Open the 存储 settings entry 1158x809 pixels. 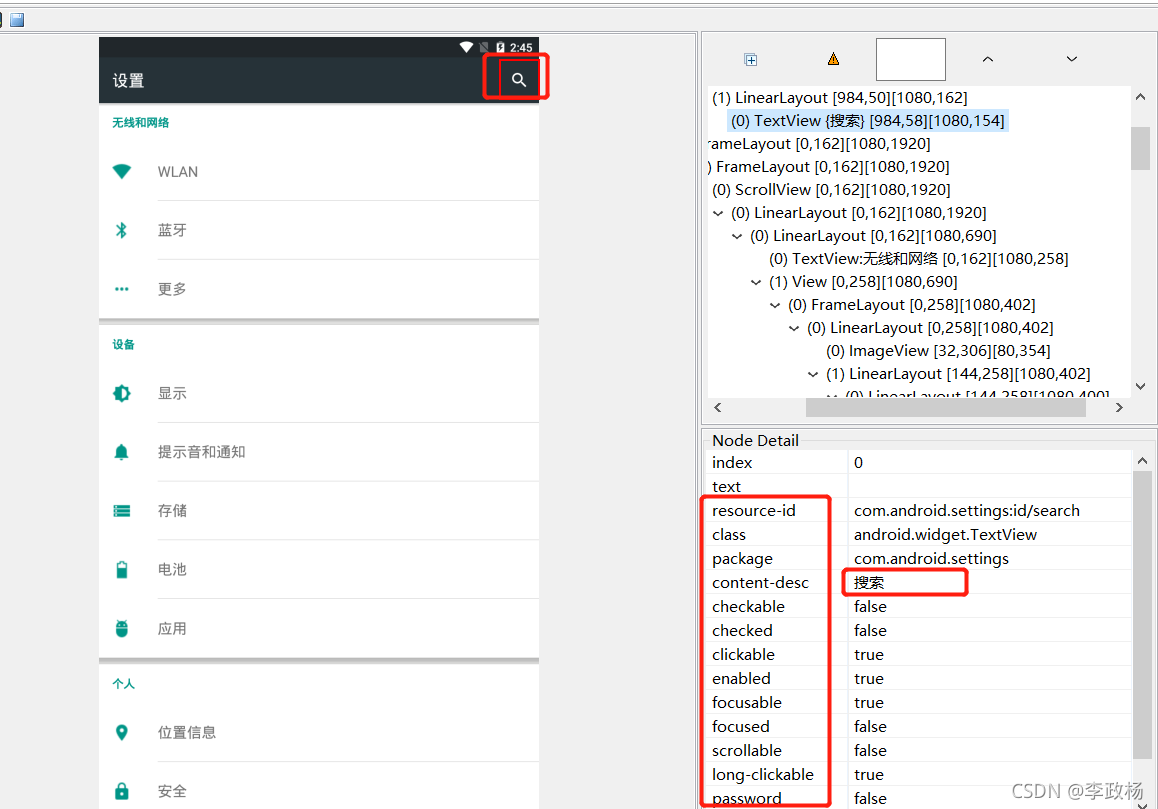[x=319, y=511]
